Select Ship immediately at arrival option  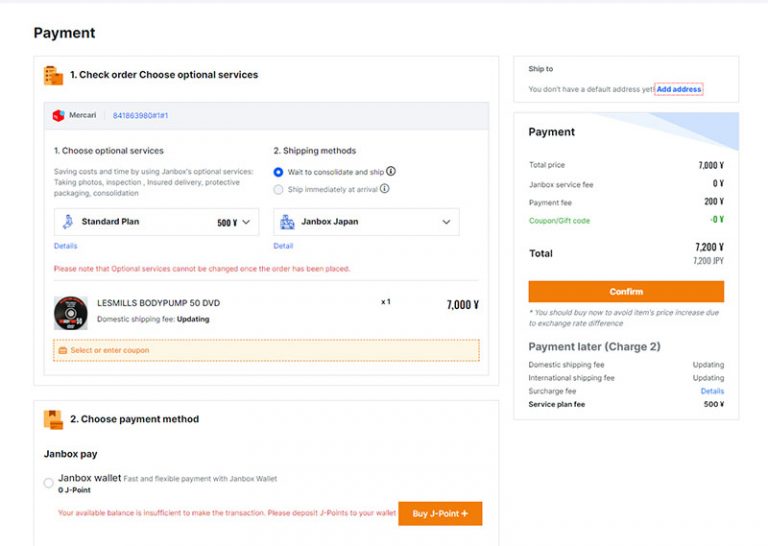[279, 189]
